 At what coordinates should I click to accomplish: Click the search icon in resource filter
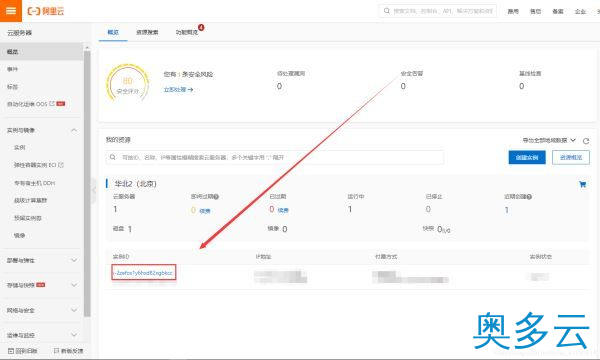tap(112, 157)
